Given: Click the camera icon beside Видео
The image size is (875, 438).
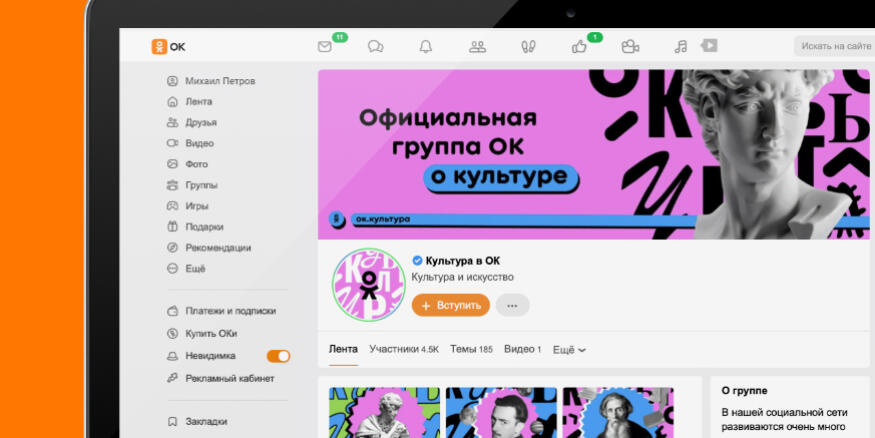Looking at the screenshot, I should [172, 143].
